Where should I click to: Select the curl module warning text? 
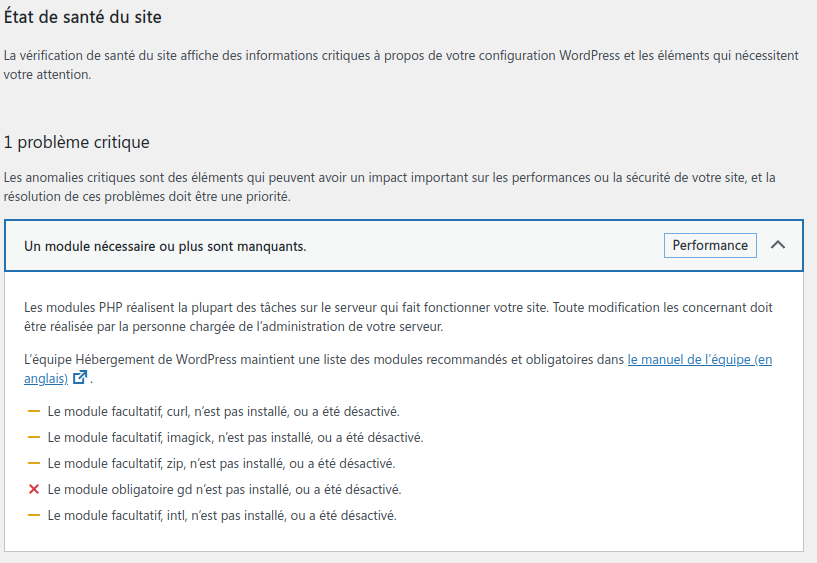[x=224, y=411]
